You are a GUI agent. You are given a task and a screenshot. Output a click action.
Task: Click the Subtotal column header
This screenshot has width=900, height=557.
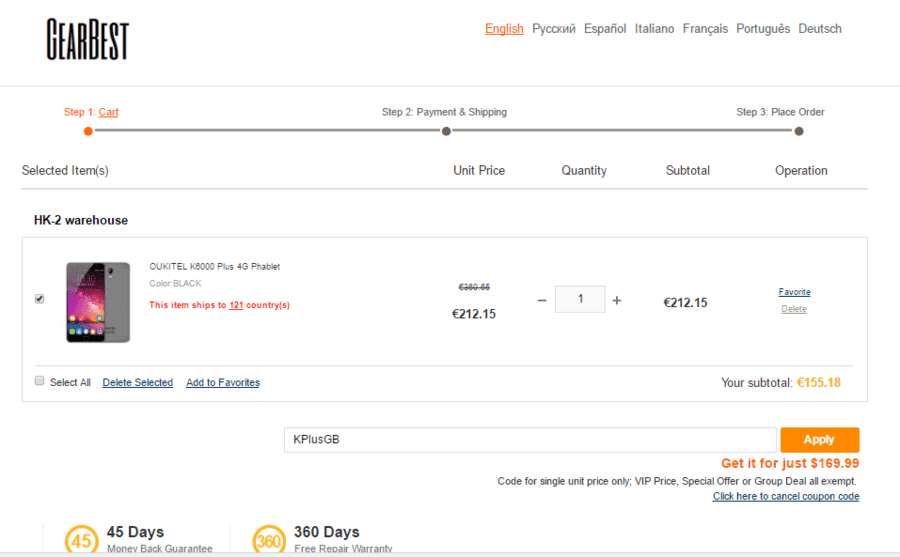coord(688,171)
